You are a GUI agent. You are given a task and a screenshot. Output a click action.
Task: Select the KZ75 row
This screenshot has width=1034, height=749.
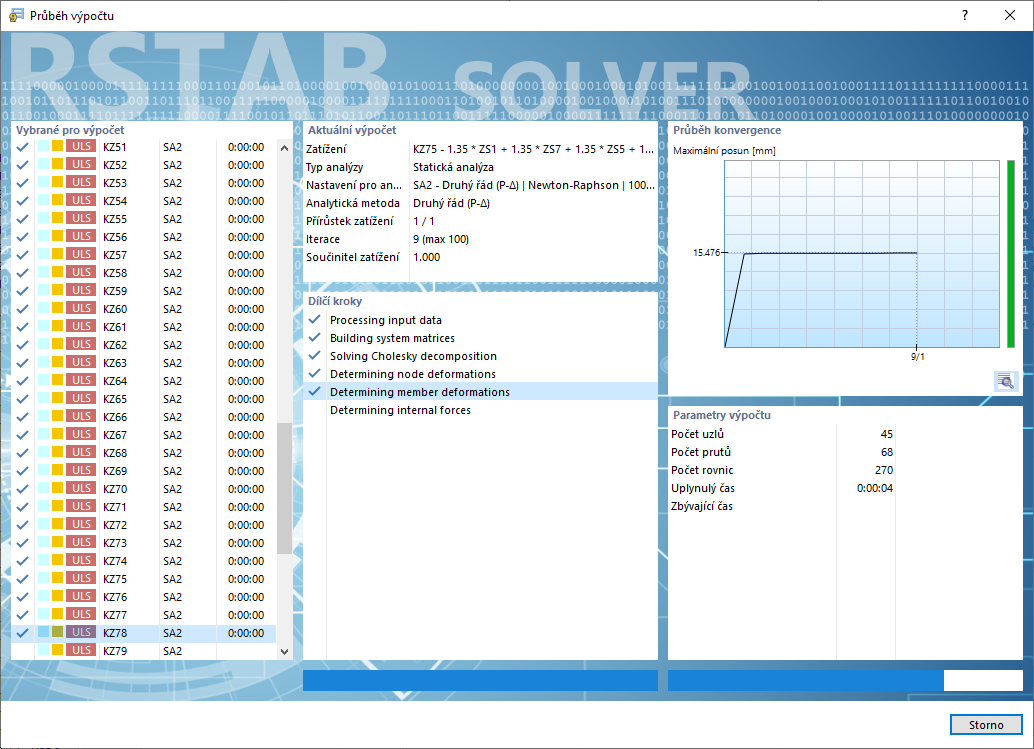tap(144, 578)
